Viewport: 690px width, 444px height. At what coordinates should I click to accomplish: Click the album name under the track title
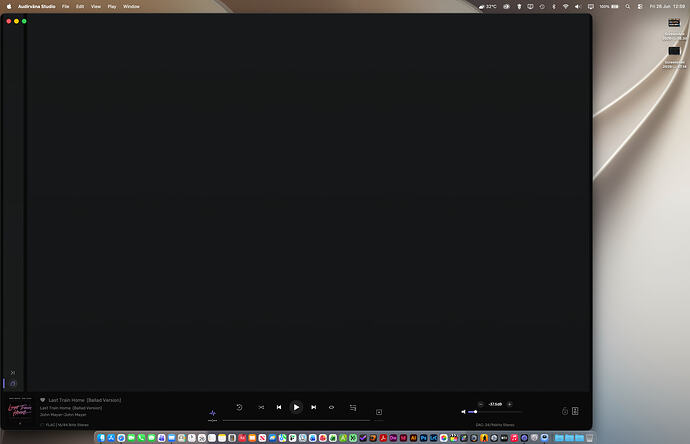71,408
